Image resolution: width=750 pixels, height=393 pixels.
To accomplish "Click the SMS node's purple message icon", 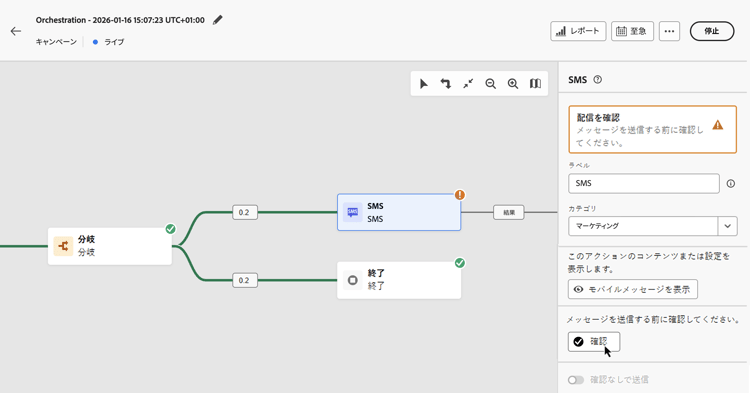I will [x=353, y=212].
